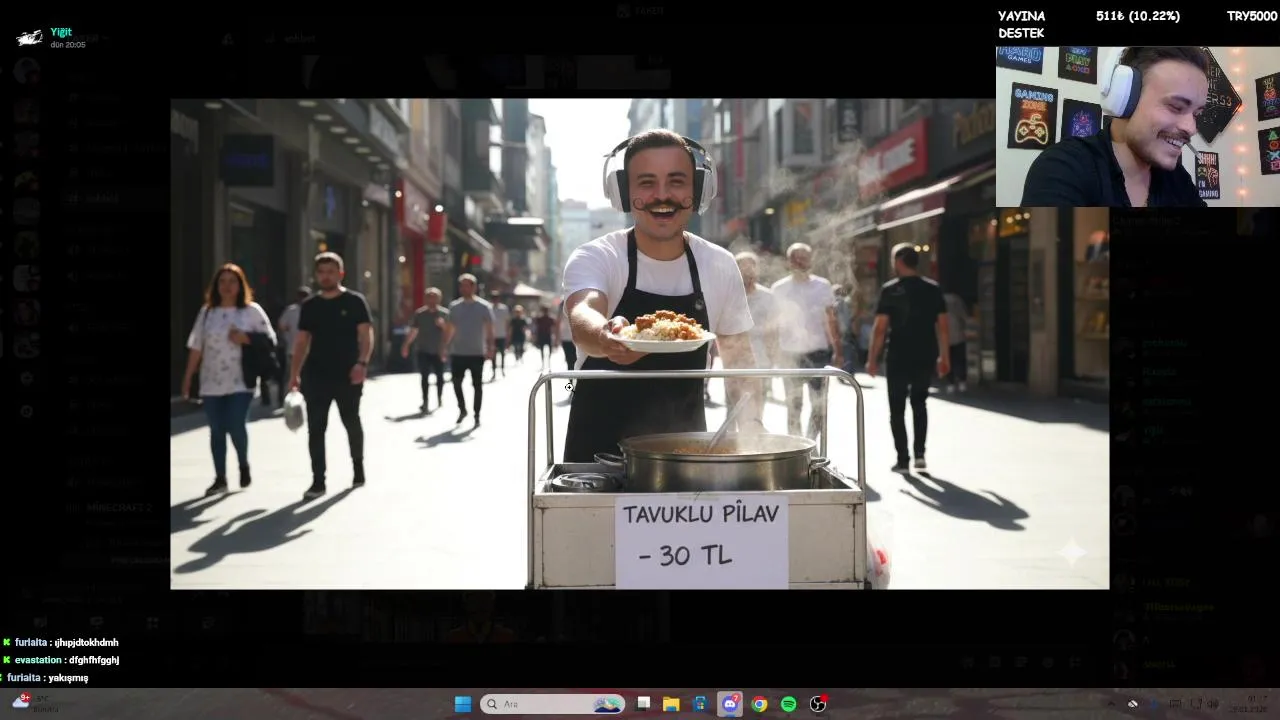Click the timestamp "dün 20:05"
1280x720 pixels.
[68, 45]
